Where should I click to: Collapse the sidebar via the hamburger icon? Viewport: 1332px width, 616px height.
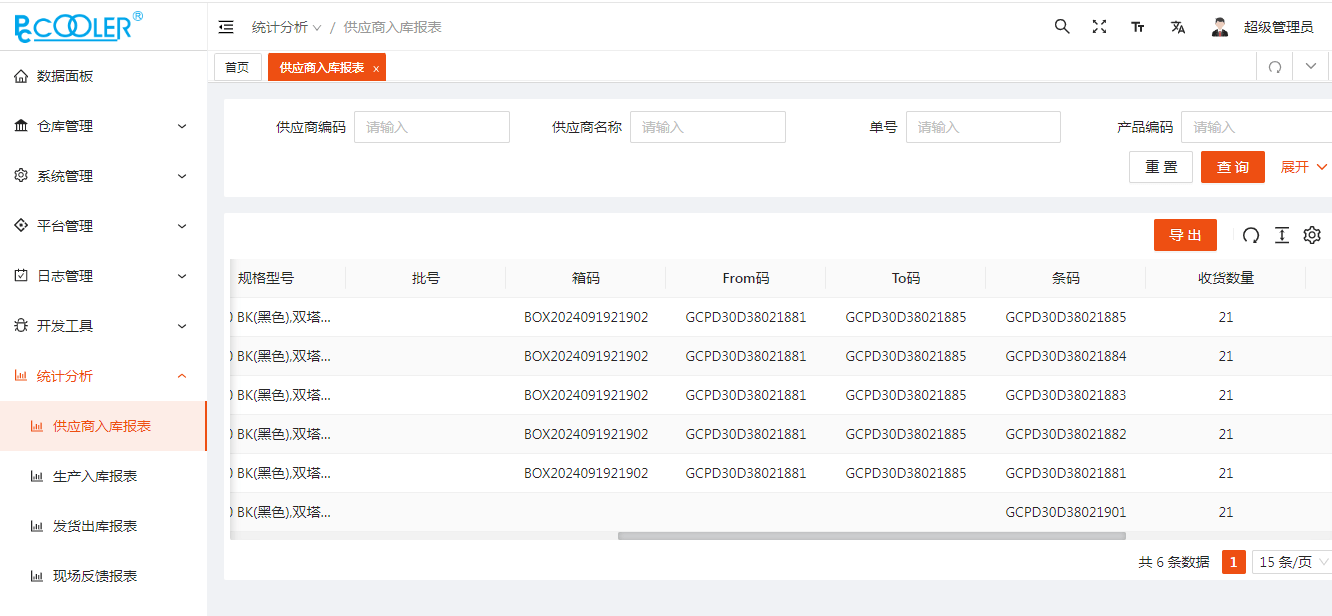(x=226, y=26)
